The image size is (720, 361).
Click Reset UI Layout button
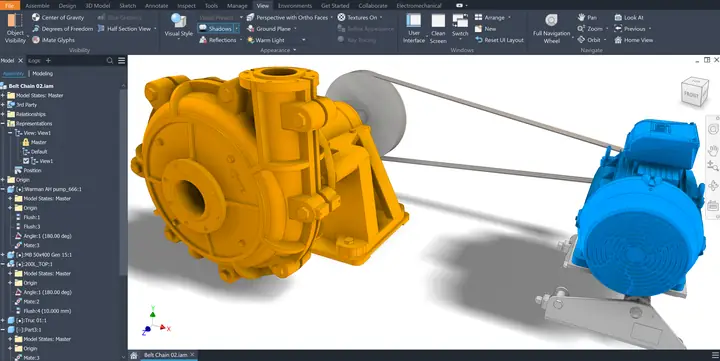(499, 40)
